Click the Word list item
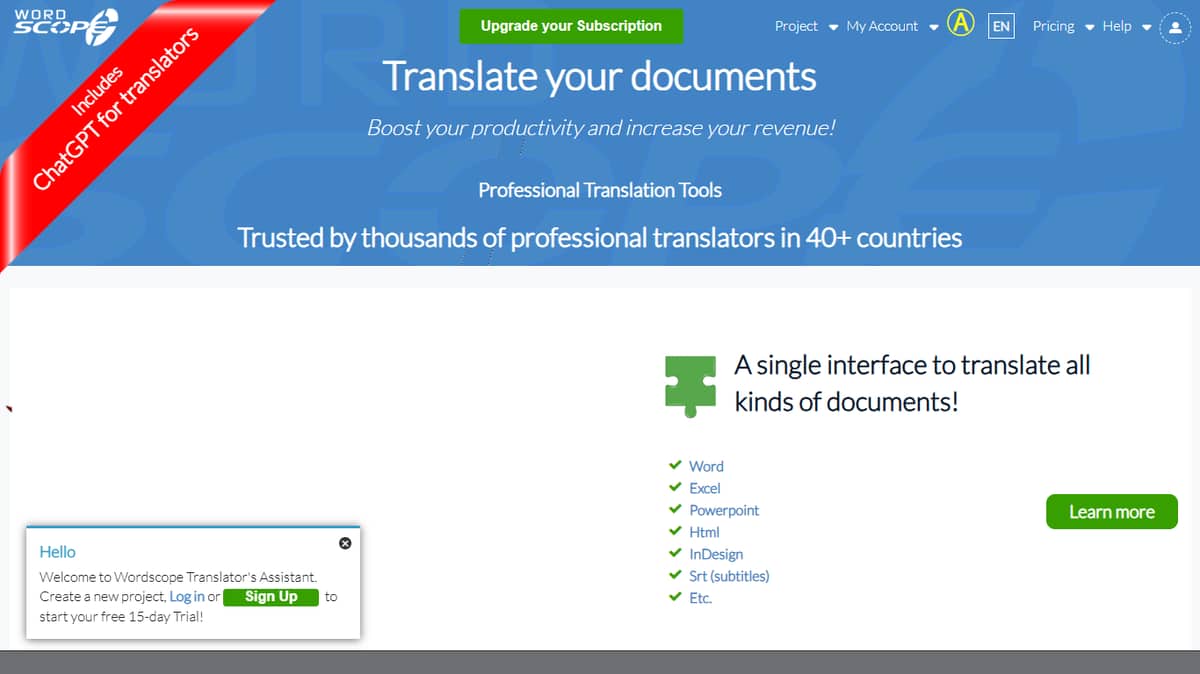 coord(706,466)
